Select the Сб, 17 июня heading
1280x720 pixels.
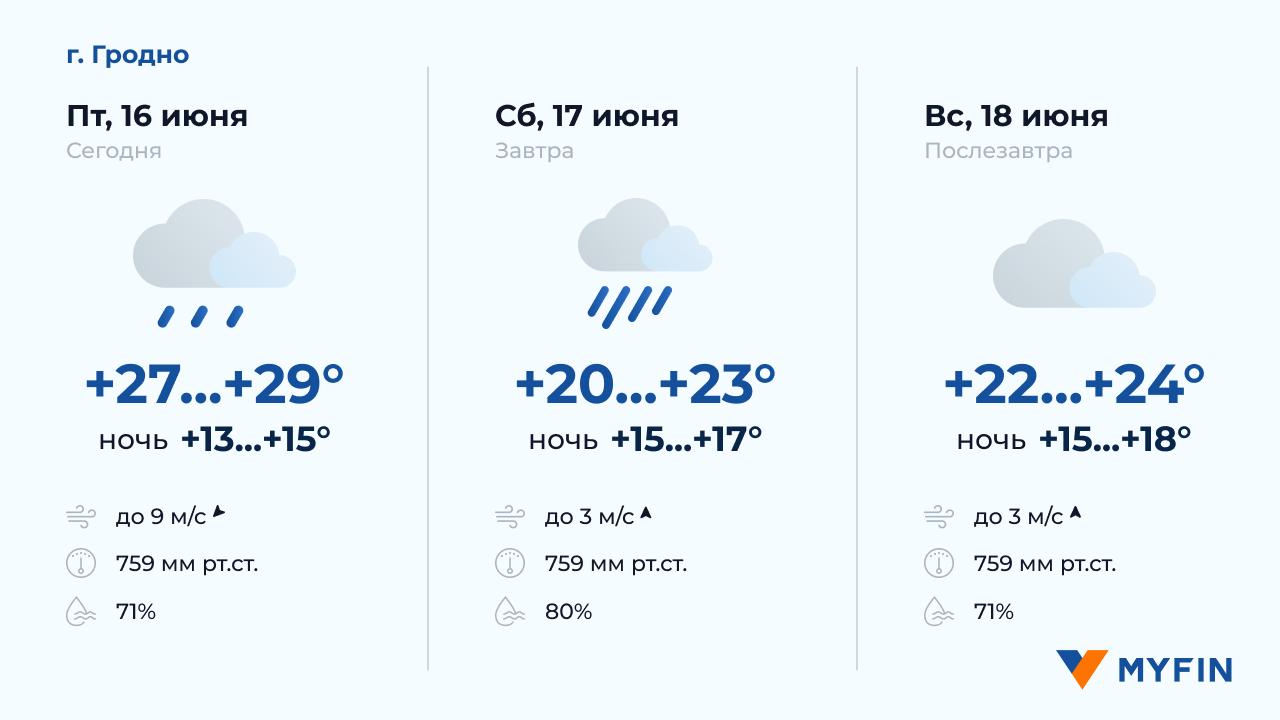point(587,116)
